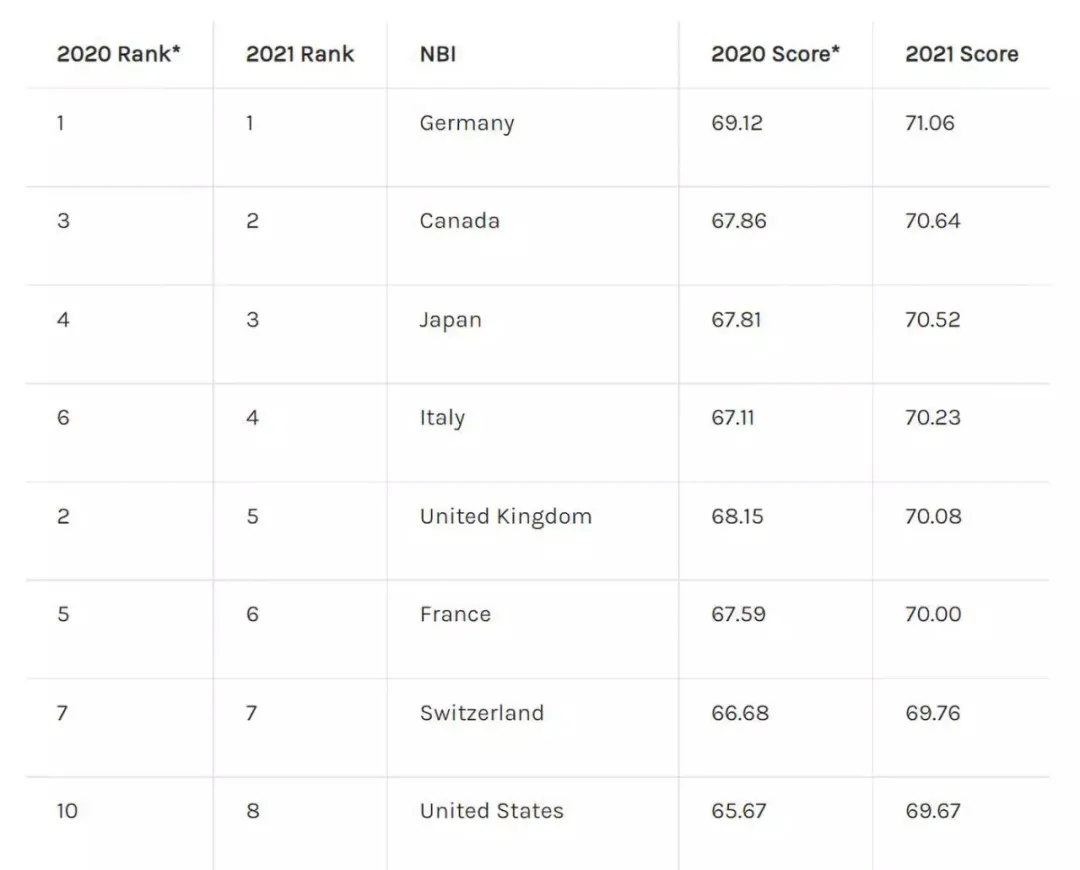Select the Switzerland country cell
1080x870 pixels.
pos(481,713)
